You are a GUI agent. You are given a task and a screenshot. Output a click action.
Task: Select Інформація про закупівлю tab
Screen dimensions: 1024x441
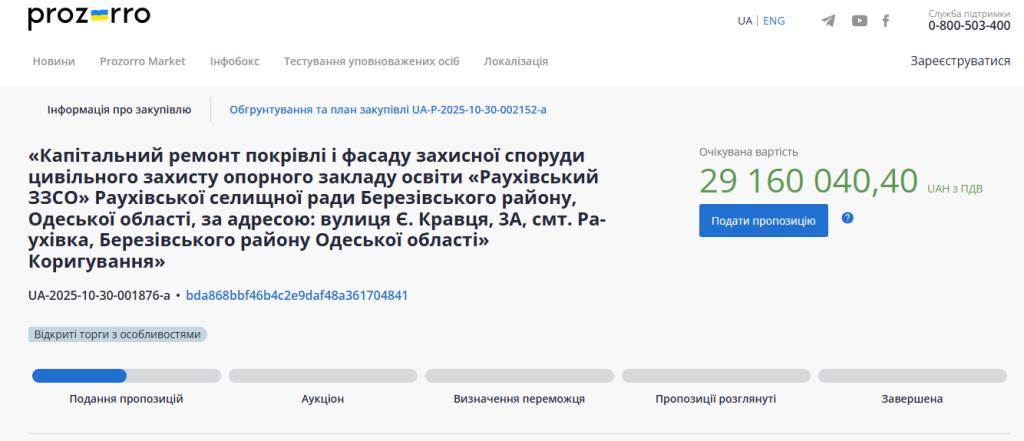(x=119, y=110)
